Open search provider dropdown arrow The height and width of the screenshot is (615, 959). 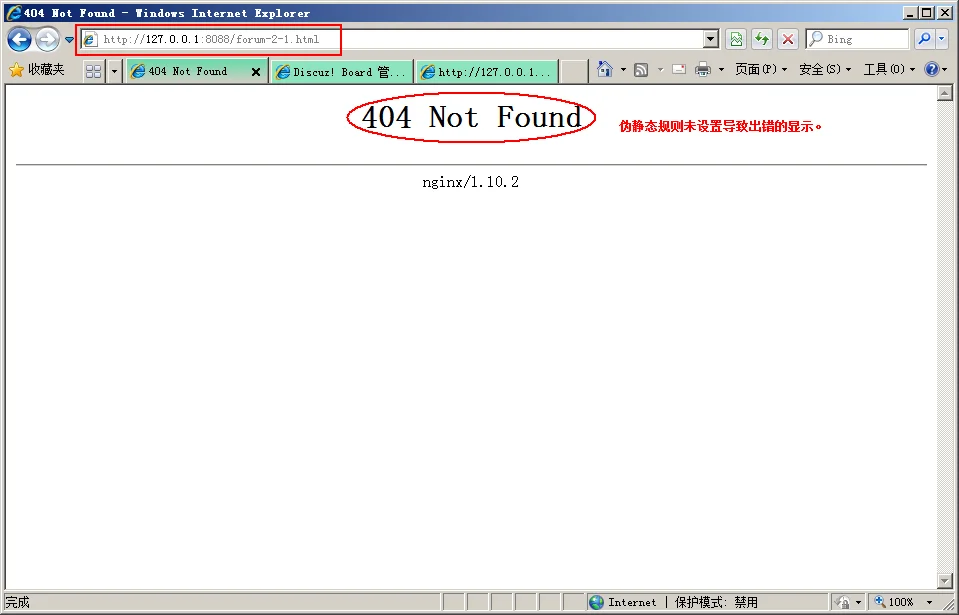coord(942,39)
